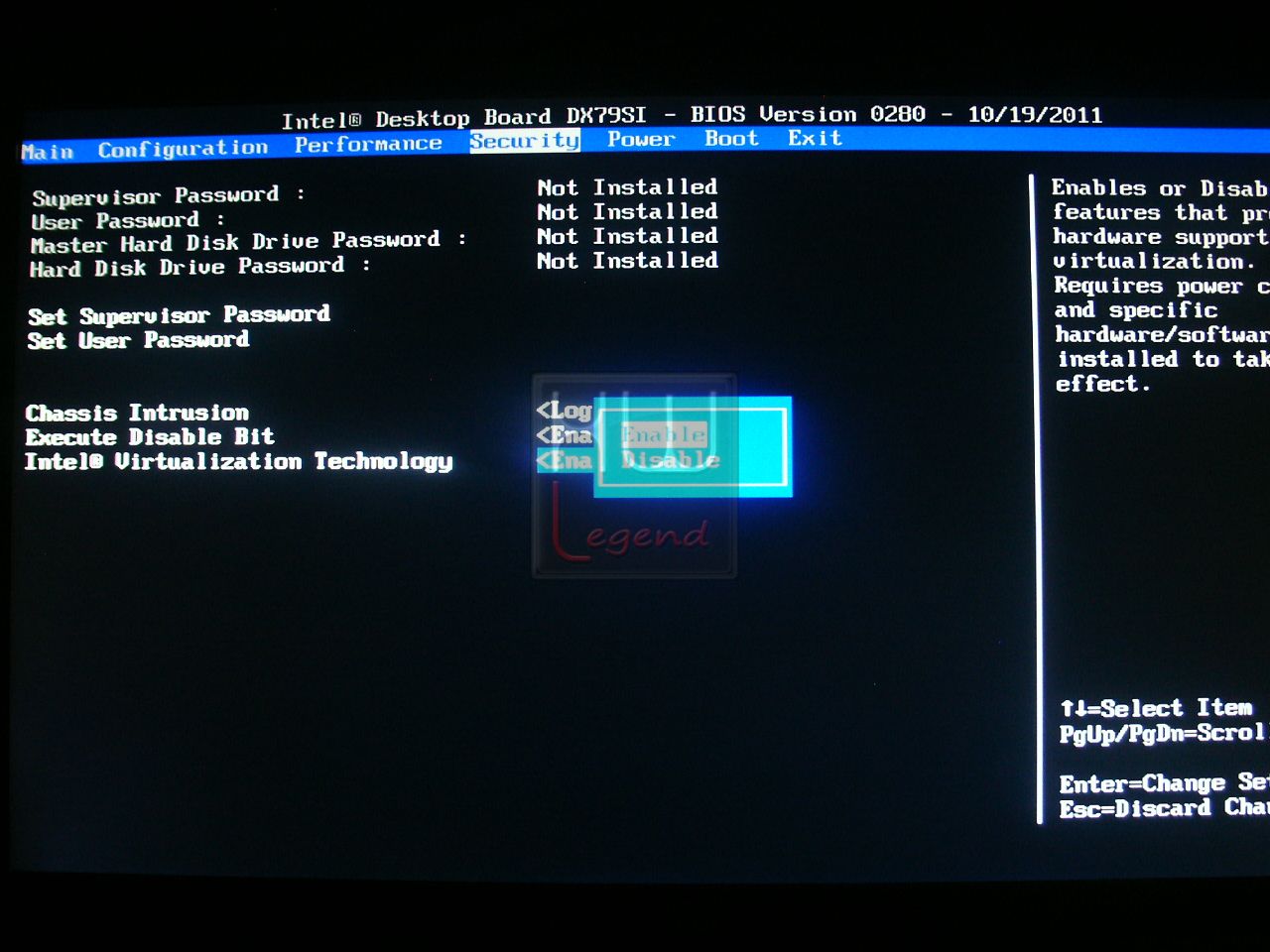This screenshot has height=952, width=1270.
Task: Choose Disable in the popup list
Action: click(x=670, y=460)
